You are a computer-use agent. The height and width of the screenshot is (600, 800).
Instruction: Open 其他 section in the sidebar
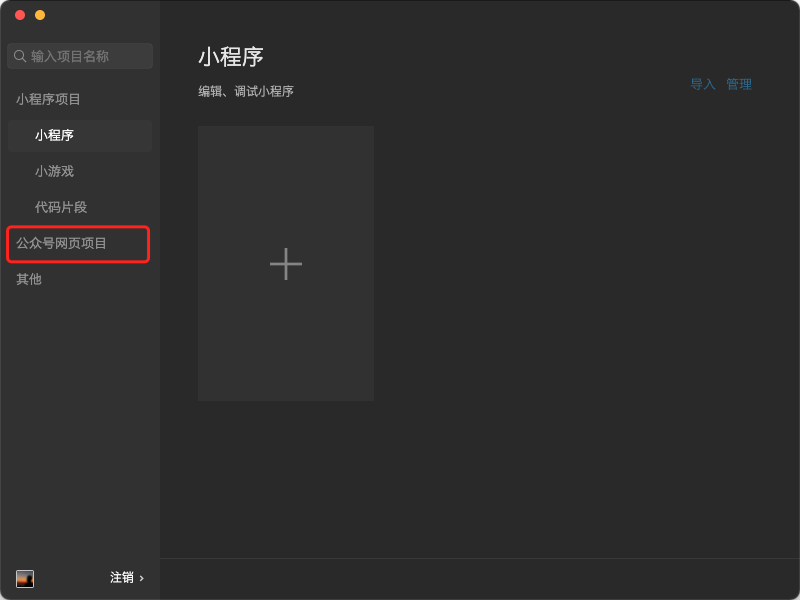(29, 279)
